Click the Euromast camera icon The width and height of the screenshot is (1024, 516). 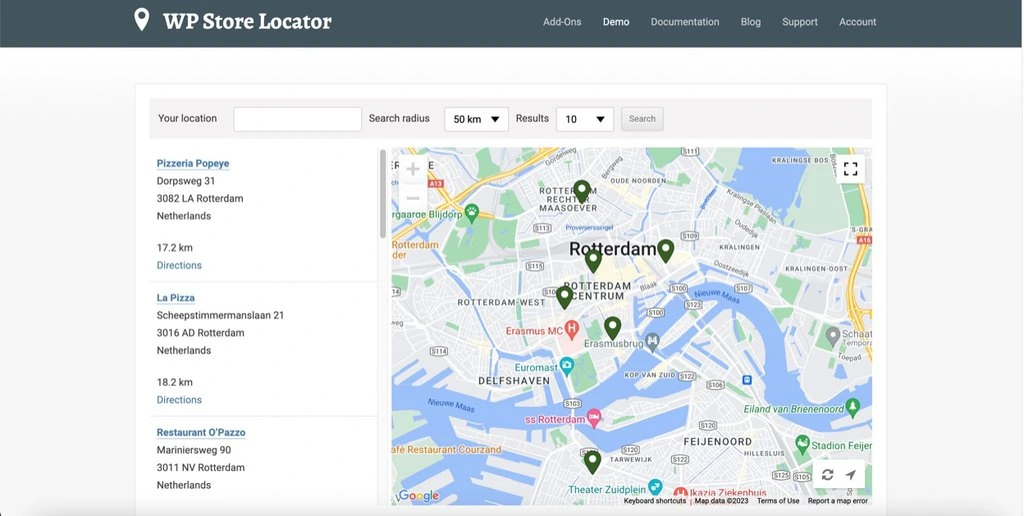click(567, 366)
